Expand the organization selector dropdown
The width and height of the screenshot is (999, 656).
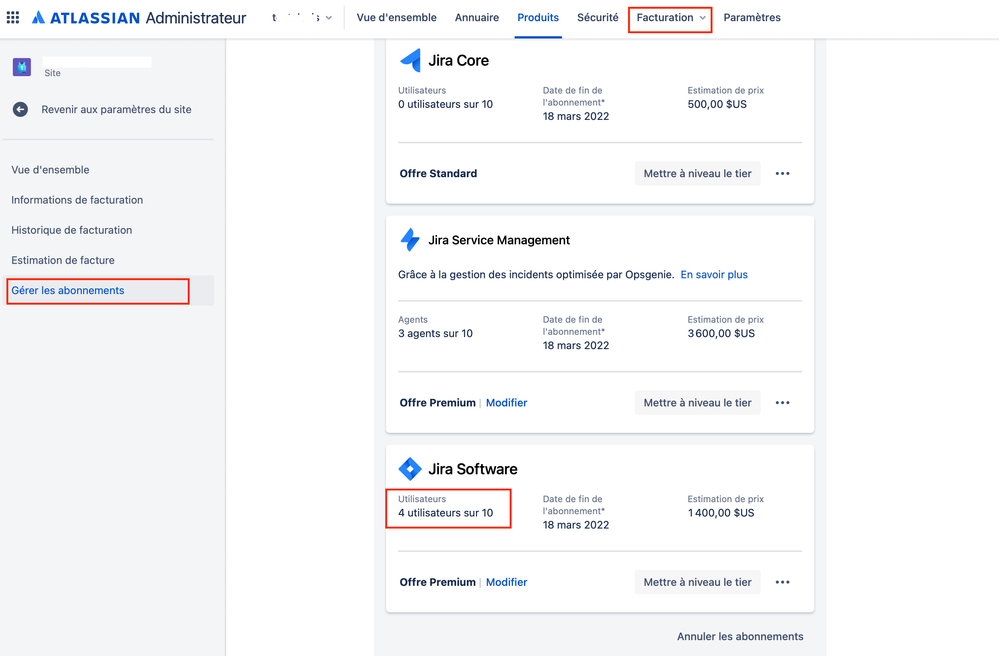pyautogui.click(x=302, y=18)
